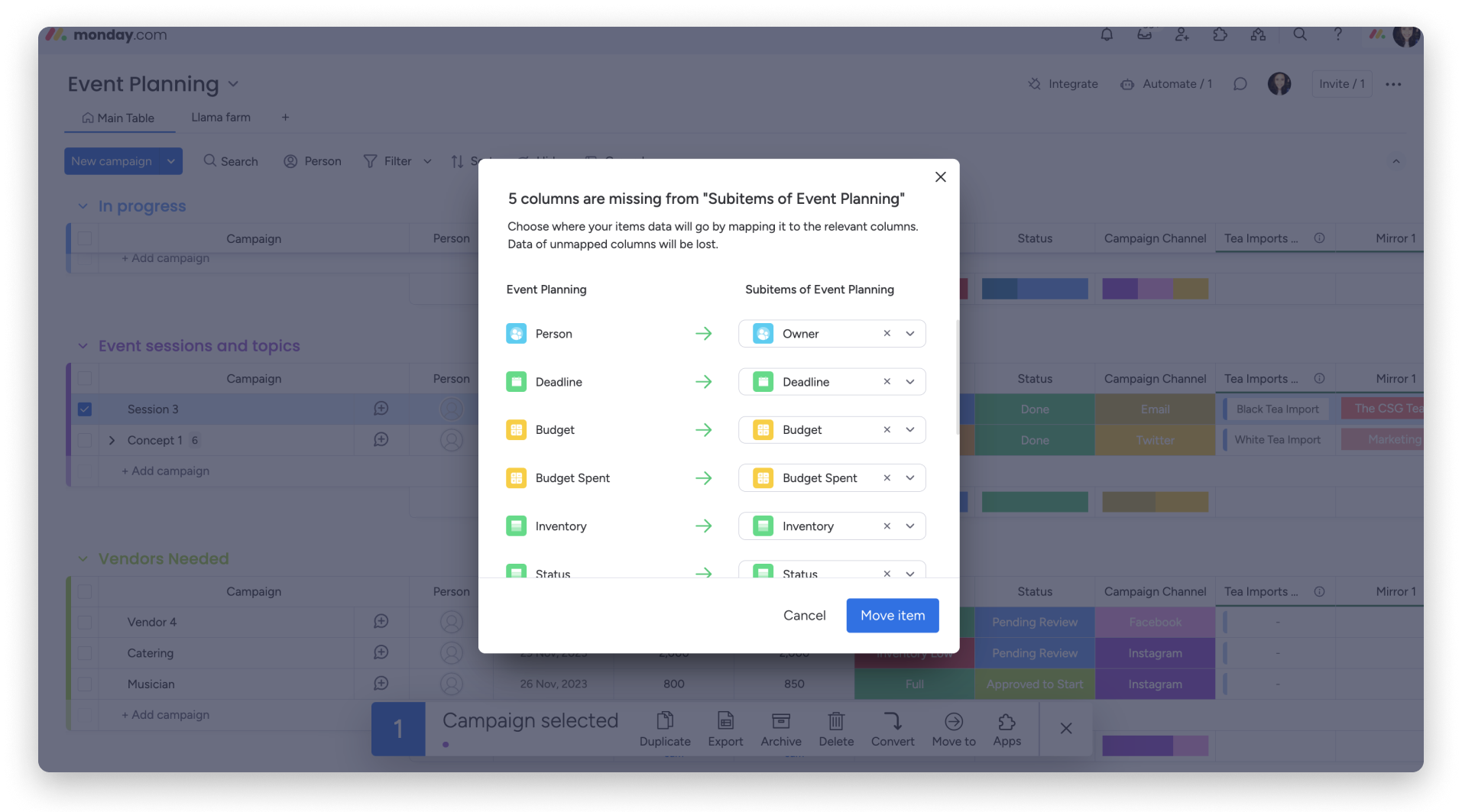The image size is (1462, 812).
Task: Open the Deadline mapping dropdown
Action: click(x=910, y=382)
